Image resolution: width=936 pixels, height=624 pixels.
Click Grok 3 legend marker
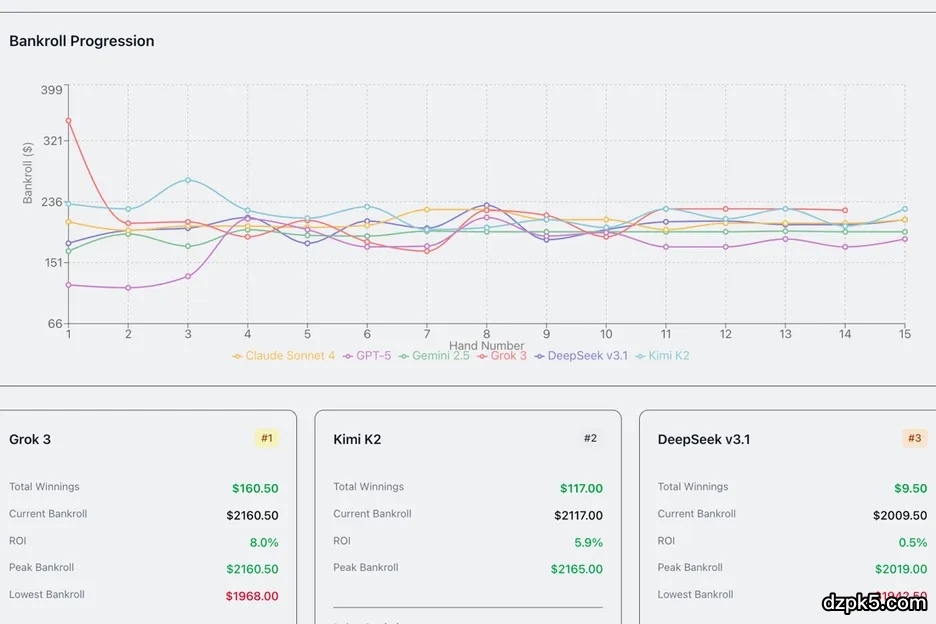(x=483, y=356)
